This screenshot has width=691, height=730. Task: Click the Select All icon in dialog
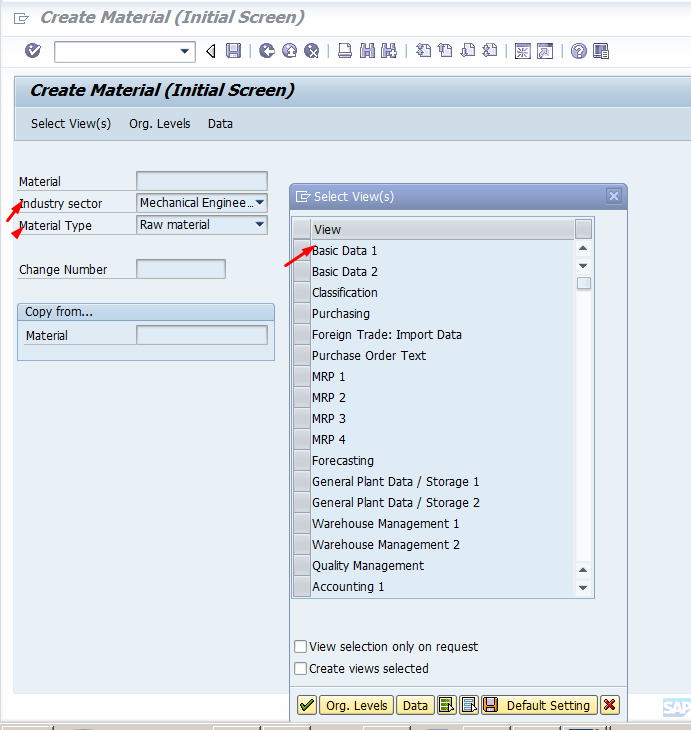(x=446, y=705)
